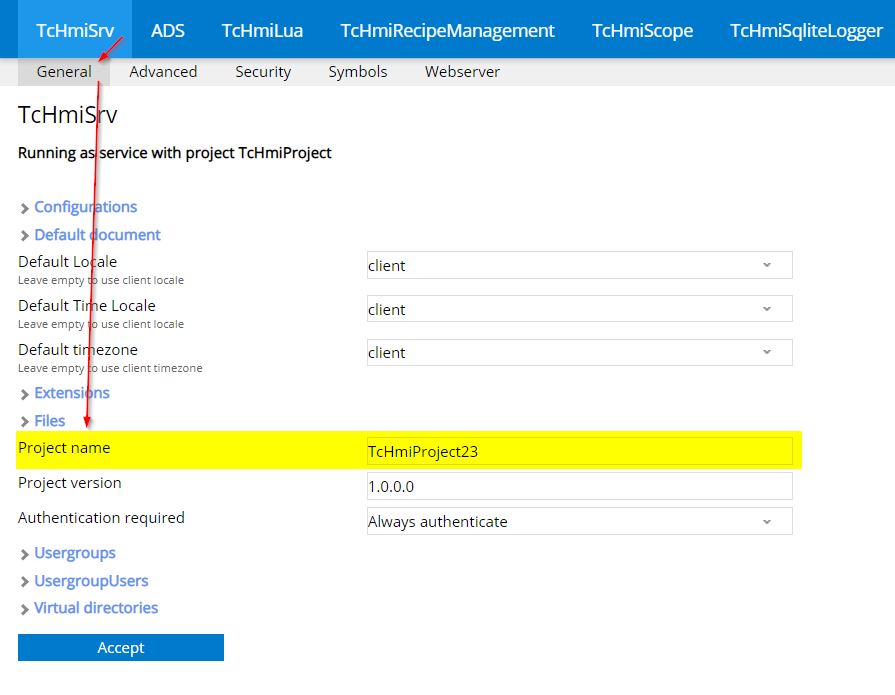Show the Symbols sub-tab
895x695 pixels.
click(x=358, y=72)
